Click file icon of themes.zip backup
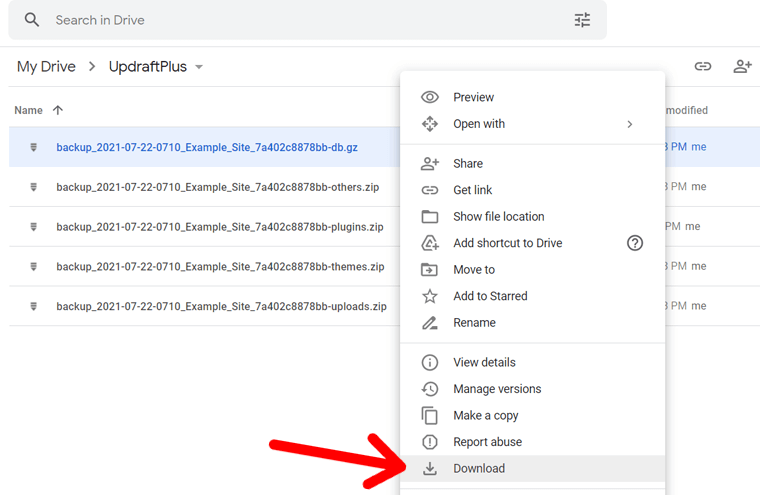 tap(33, 266)
